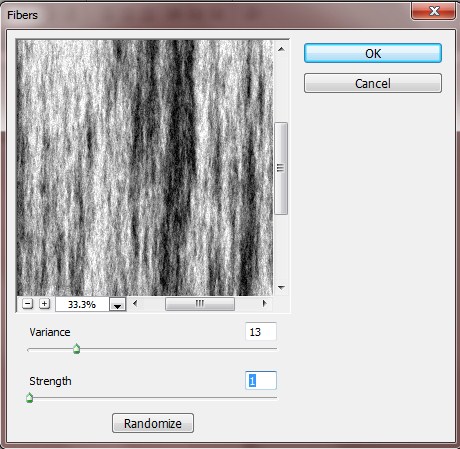460x449 pixels.
Task: Click the middle of the Variance slider track
Action: click(152, 349)
